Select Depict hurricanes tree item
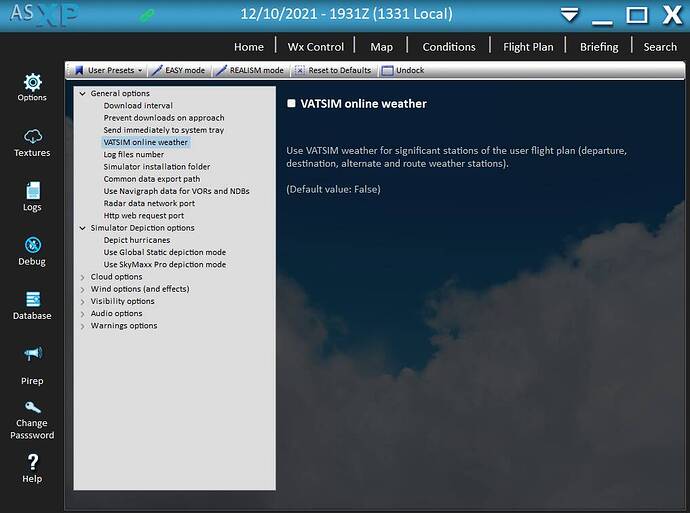Image resolution: width=690 pixels, height=513 pixels. (137, 240)
